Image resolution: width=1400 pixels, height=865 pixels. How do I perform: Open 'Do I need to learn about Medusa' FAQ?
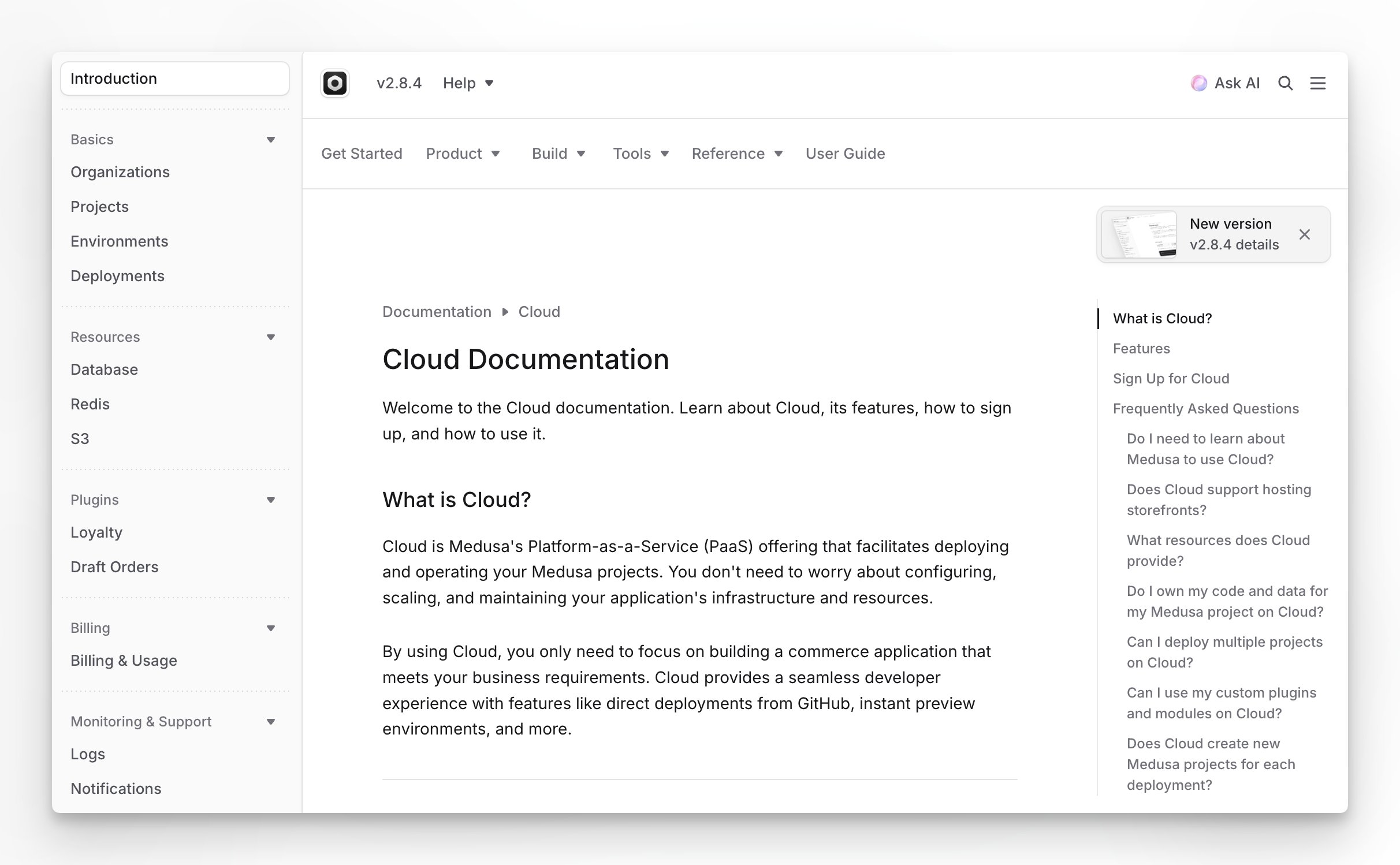click(1205, 449)
